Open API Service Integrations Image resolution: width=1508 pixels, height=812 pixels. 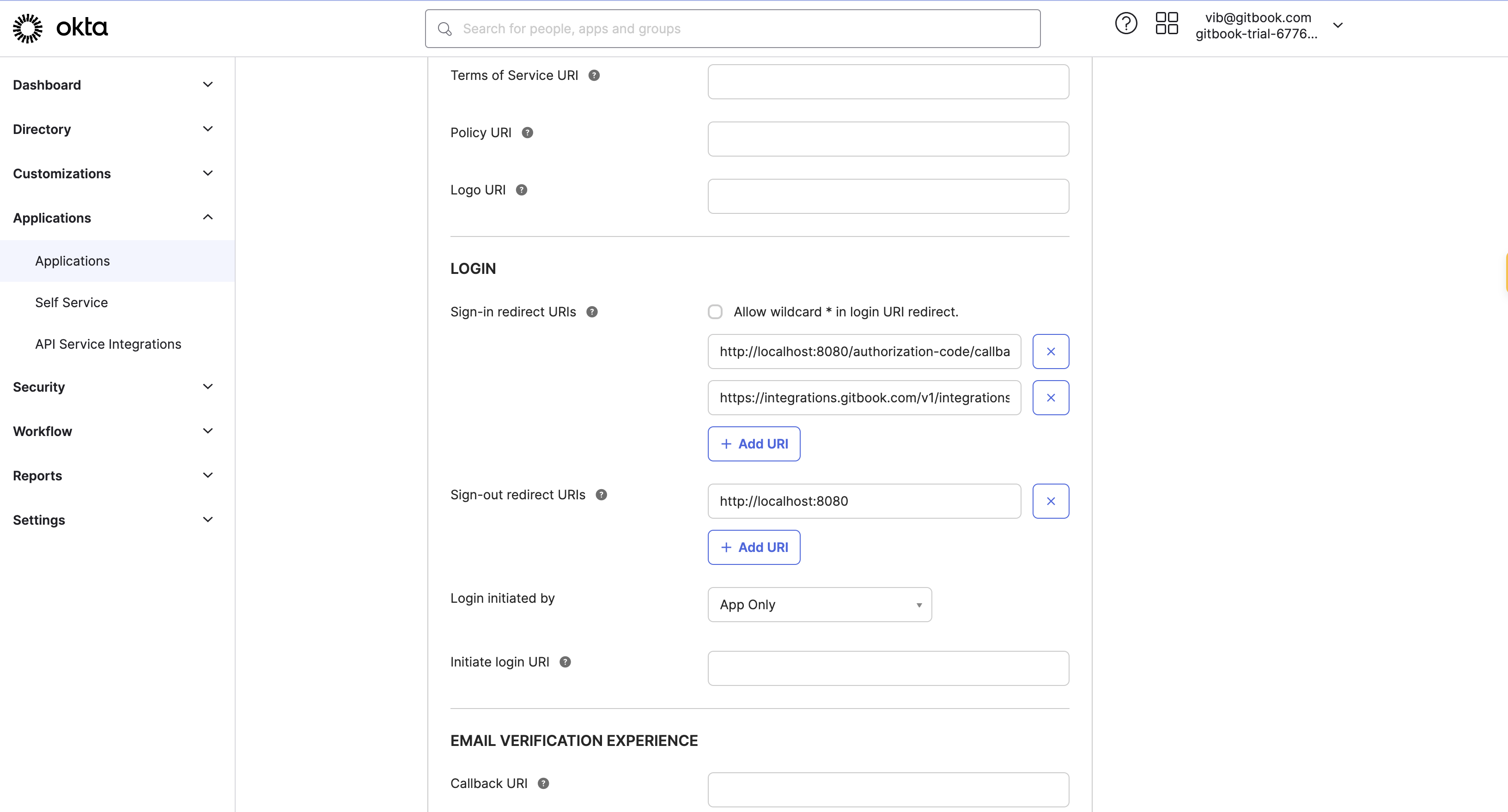pos(108,344)
